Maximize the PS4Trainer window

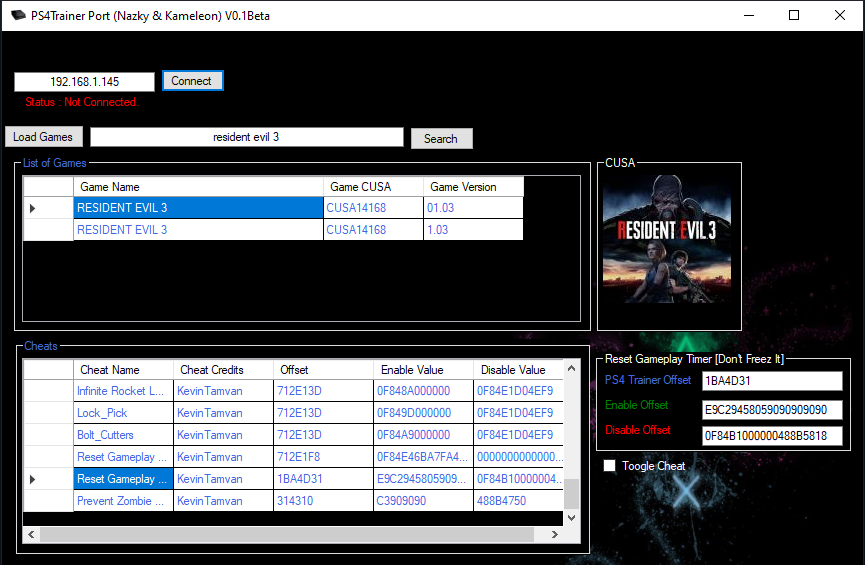[794, 15]
